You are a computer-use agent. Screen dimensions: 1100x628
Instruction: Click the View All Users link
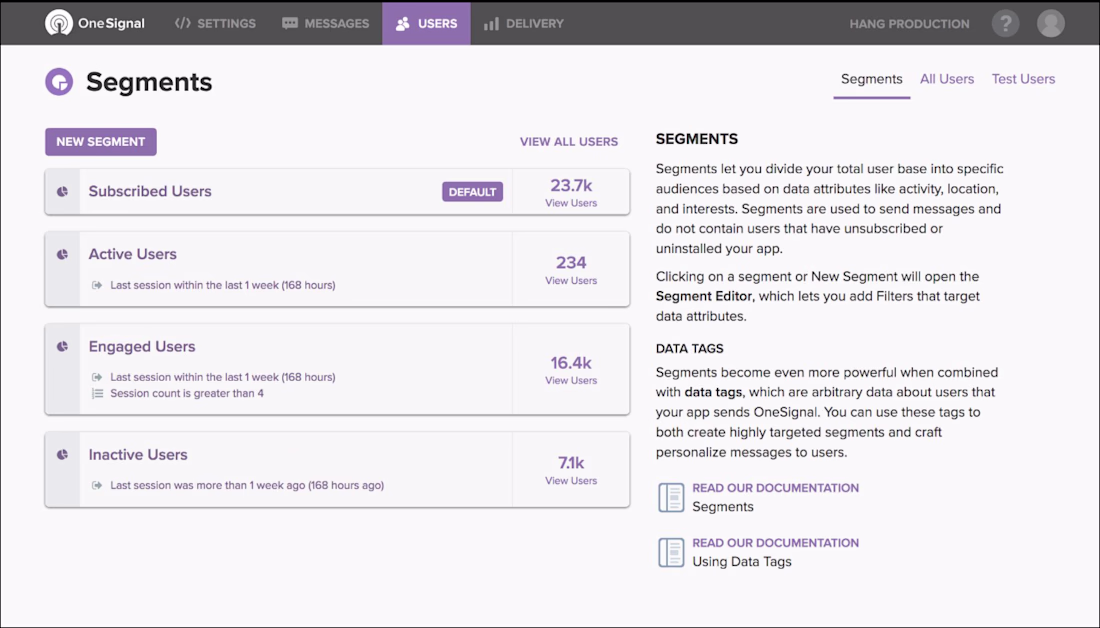(569, 142)
